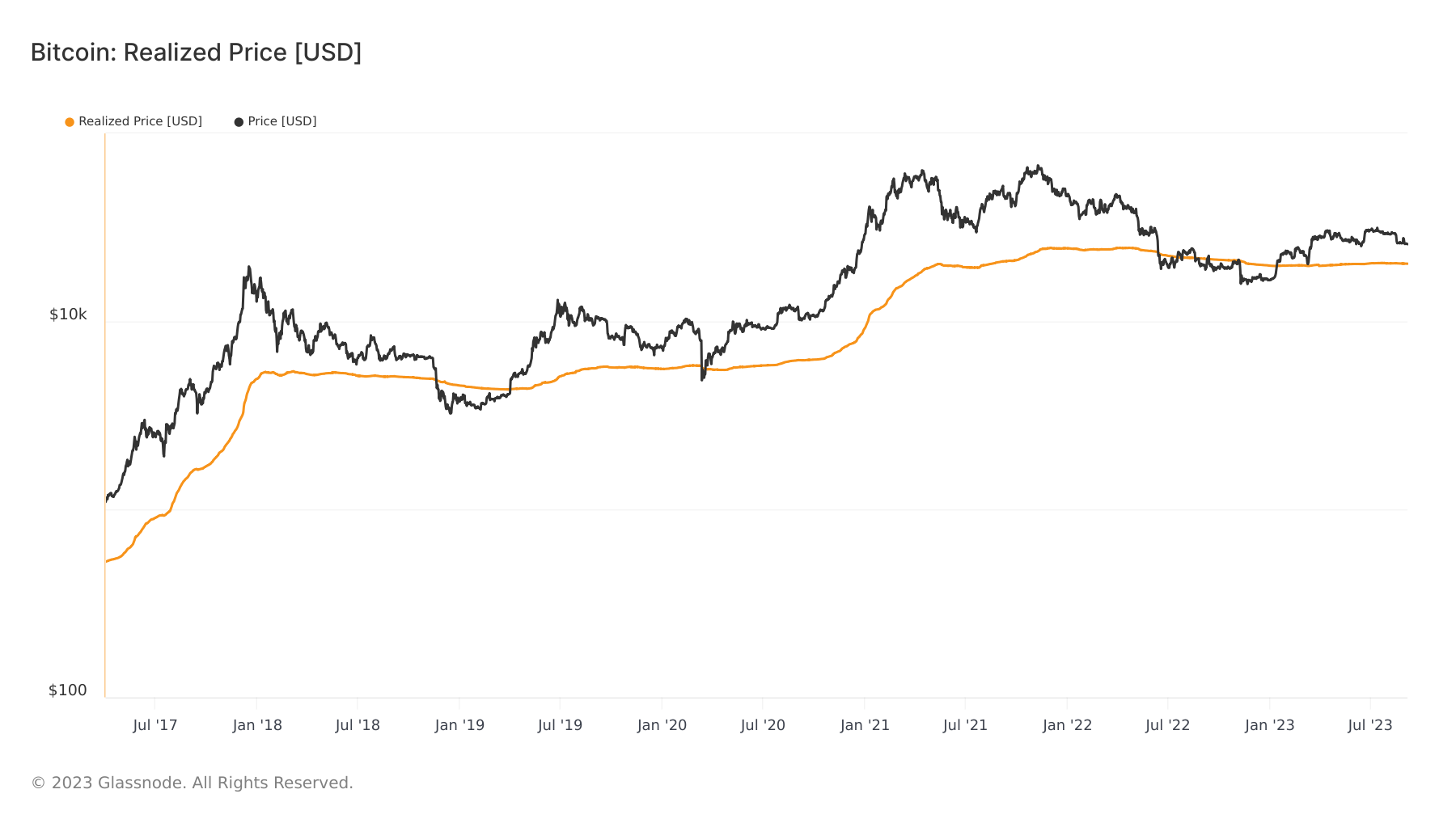1456x819 pixels.
Task: Select the Jul '19 x-axis label
Action: pos(560,725)
